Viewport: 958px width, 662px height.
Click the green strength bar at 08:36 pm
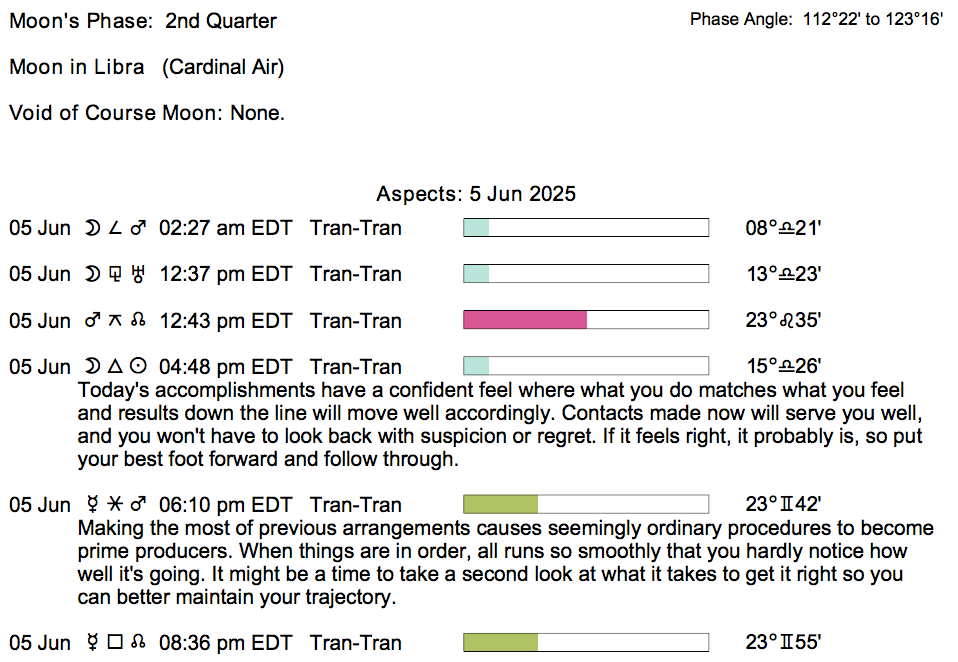coord(501,642)
